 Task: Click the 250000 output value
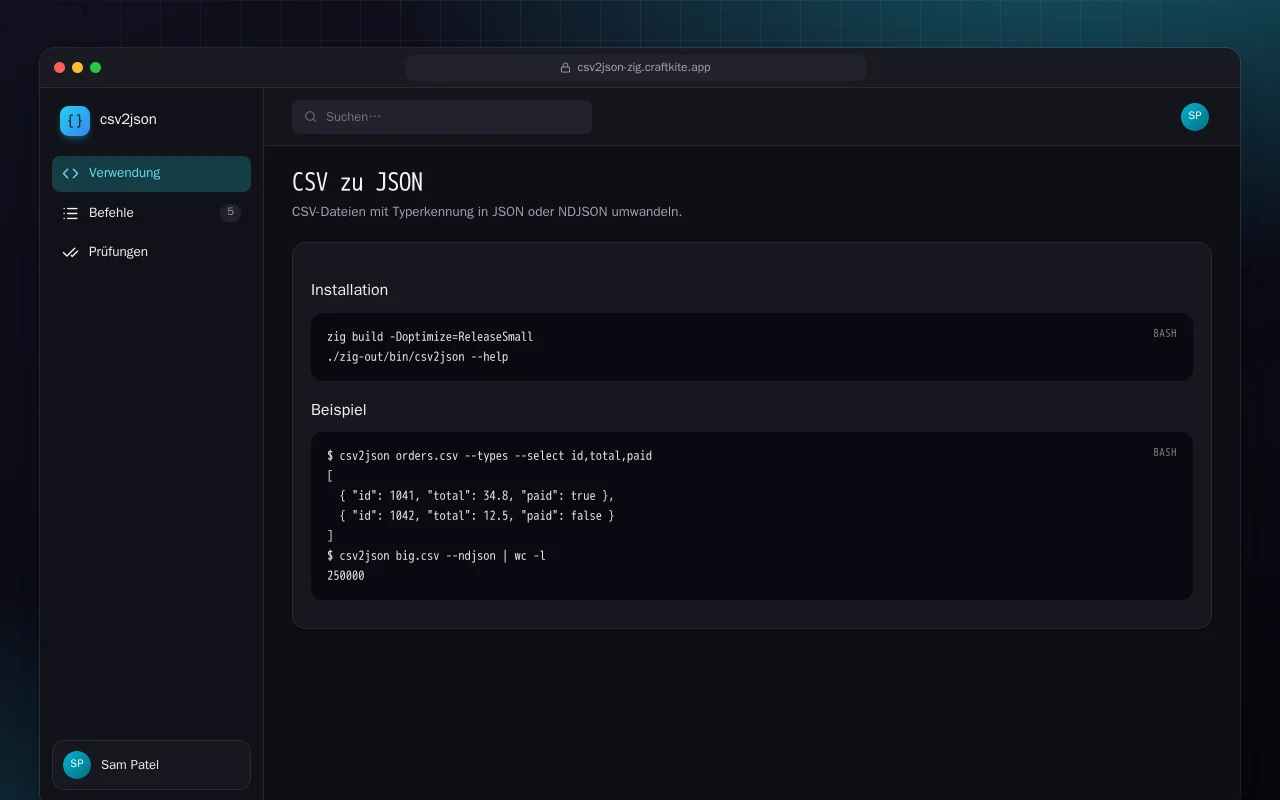[x=346, y=576]
